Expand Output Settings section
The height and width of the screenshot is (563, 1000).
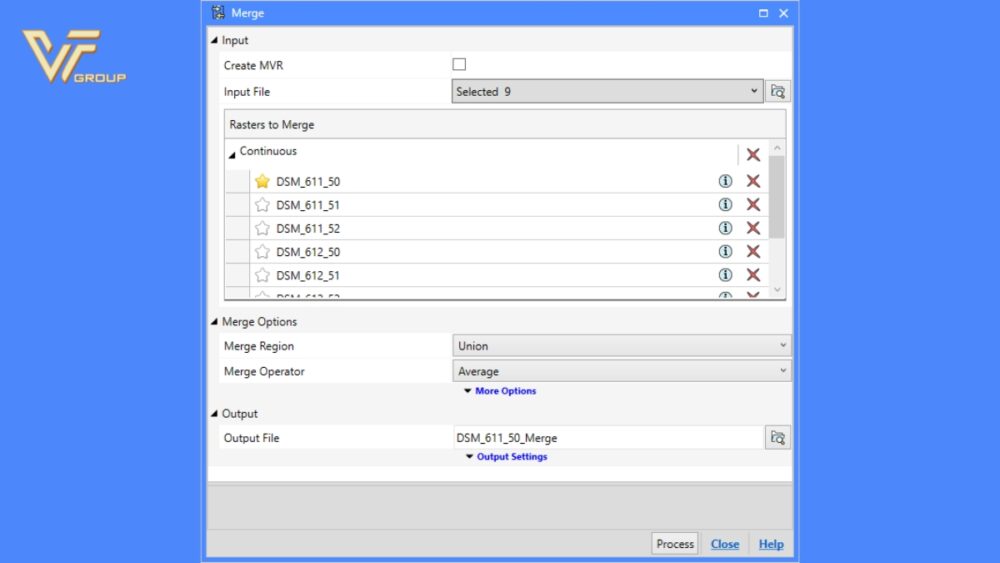[x=507, y=457]
